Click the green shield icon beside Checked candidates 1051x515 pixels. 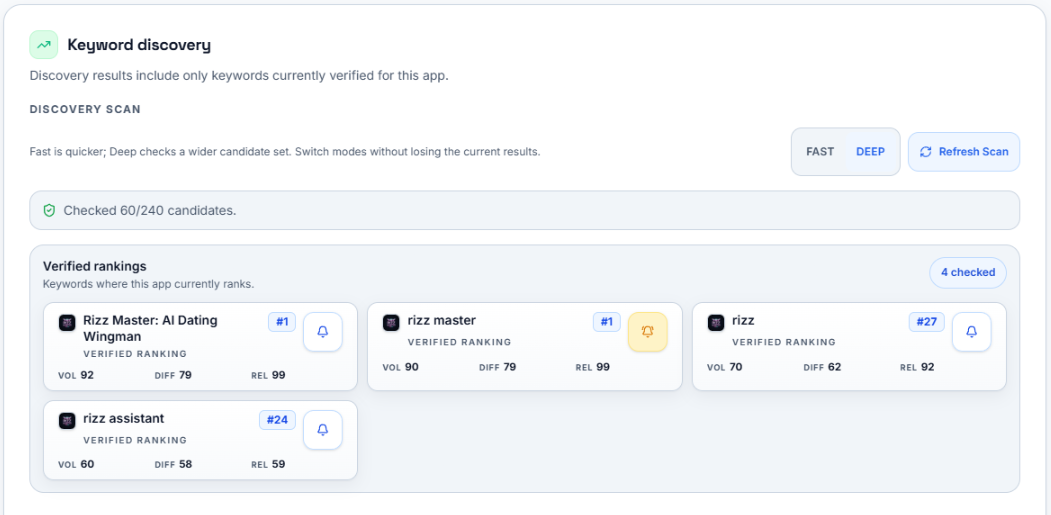[49, 211]
